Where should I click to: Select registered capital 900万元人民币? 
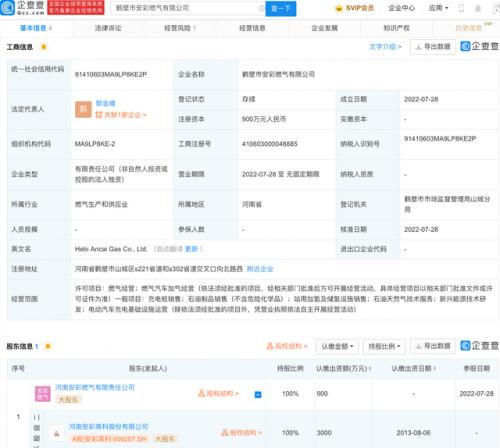pos(264,119)
